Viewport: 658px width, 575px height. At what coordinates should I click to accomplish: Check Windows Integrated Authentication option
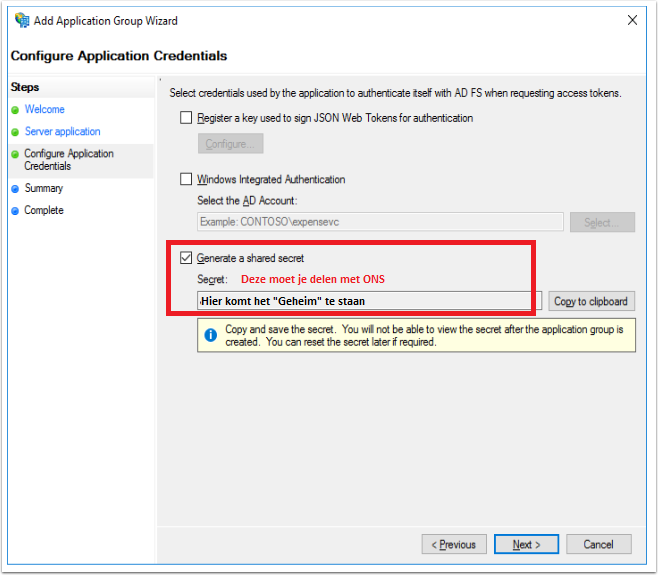coord(186,179)
